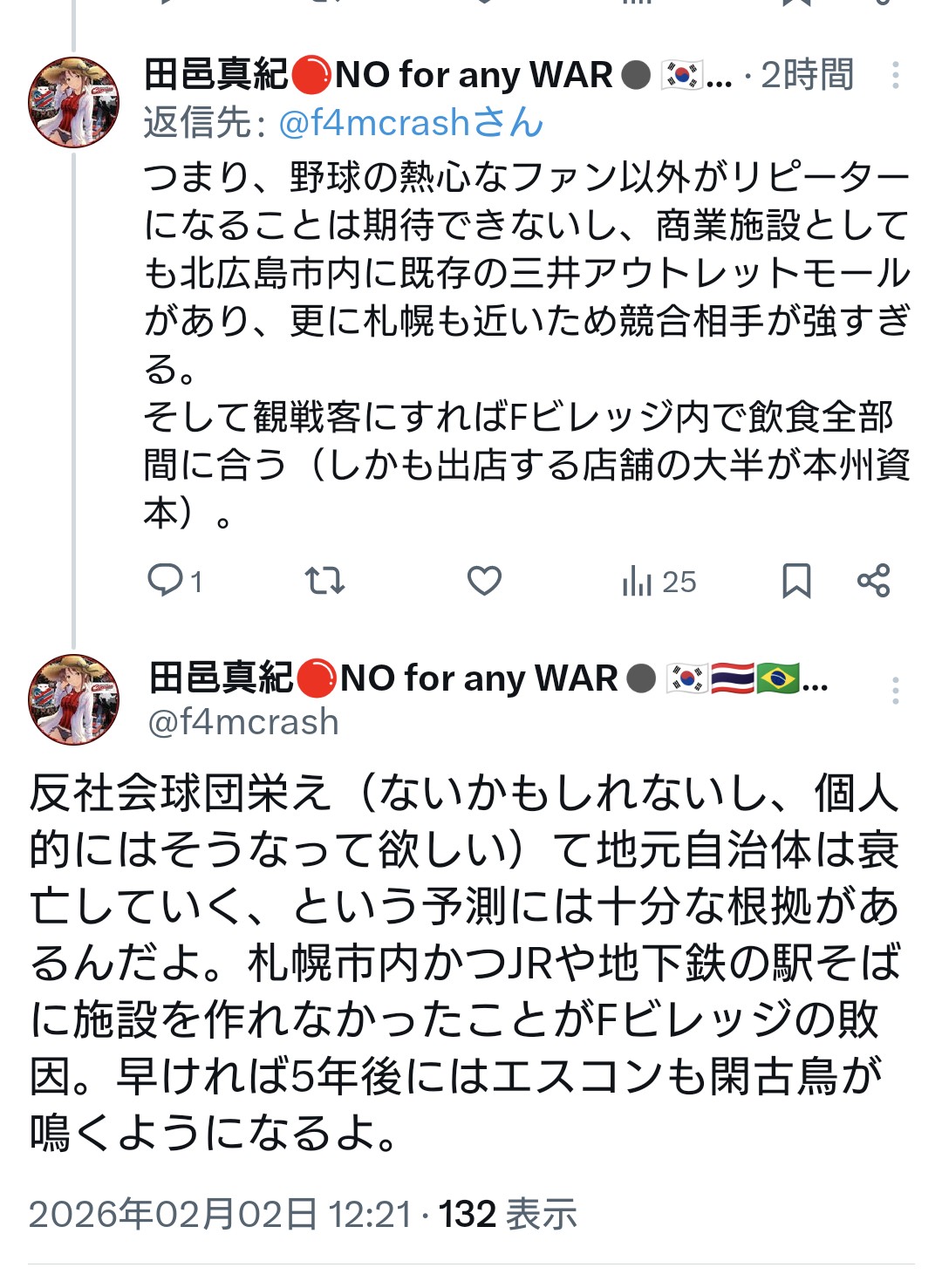Follow the @f4mcrashさん reply mention link
The width and height of the screenshot is (942, 1288).
pos(410,123)
